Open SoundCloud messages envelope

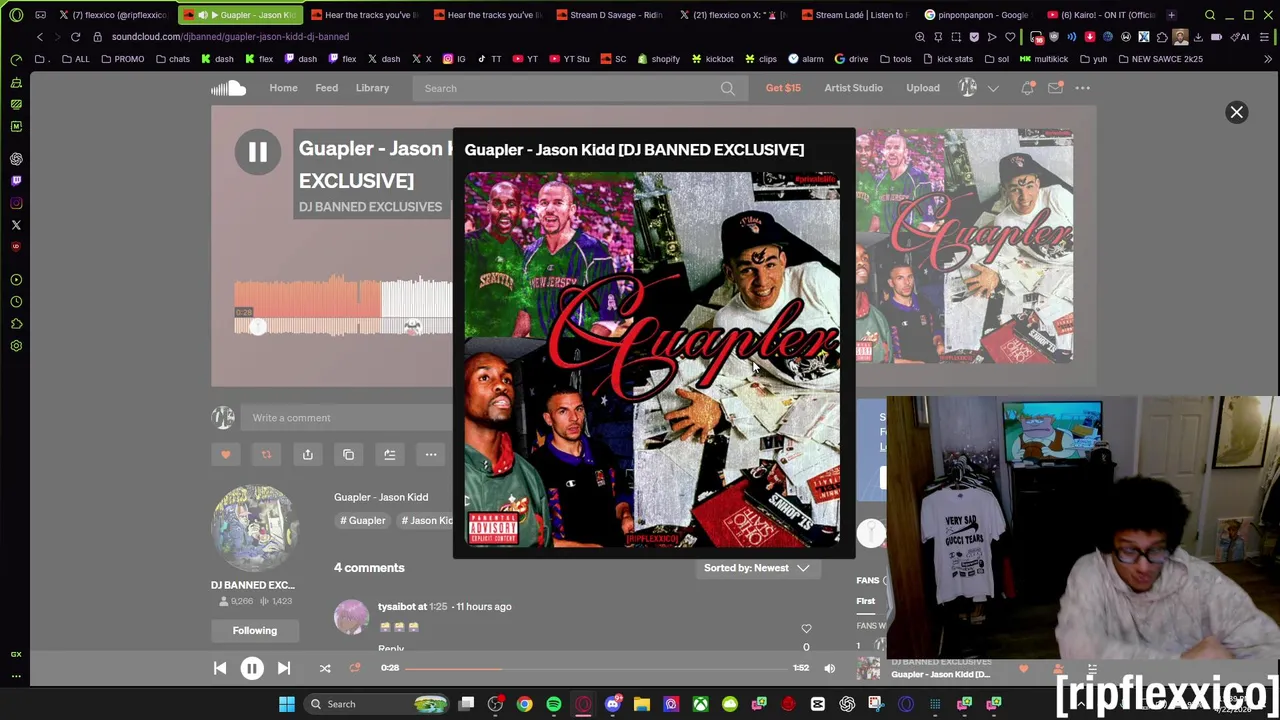(1055, 88)
